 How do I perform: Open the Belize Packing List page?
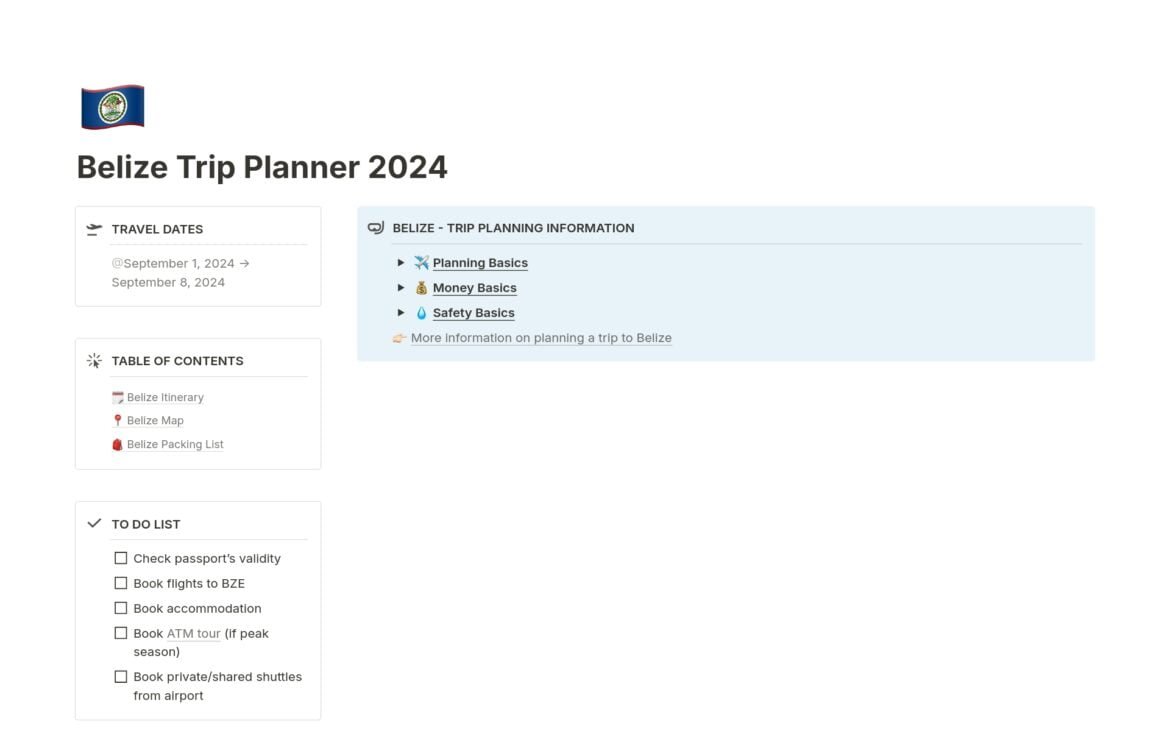click(x=175, y=445)
